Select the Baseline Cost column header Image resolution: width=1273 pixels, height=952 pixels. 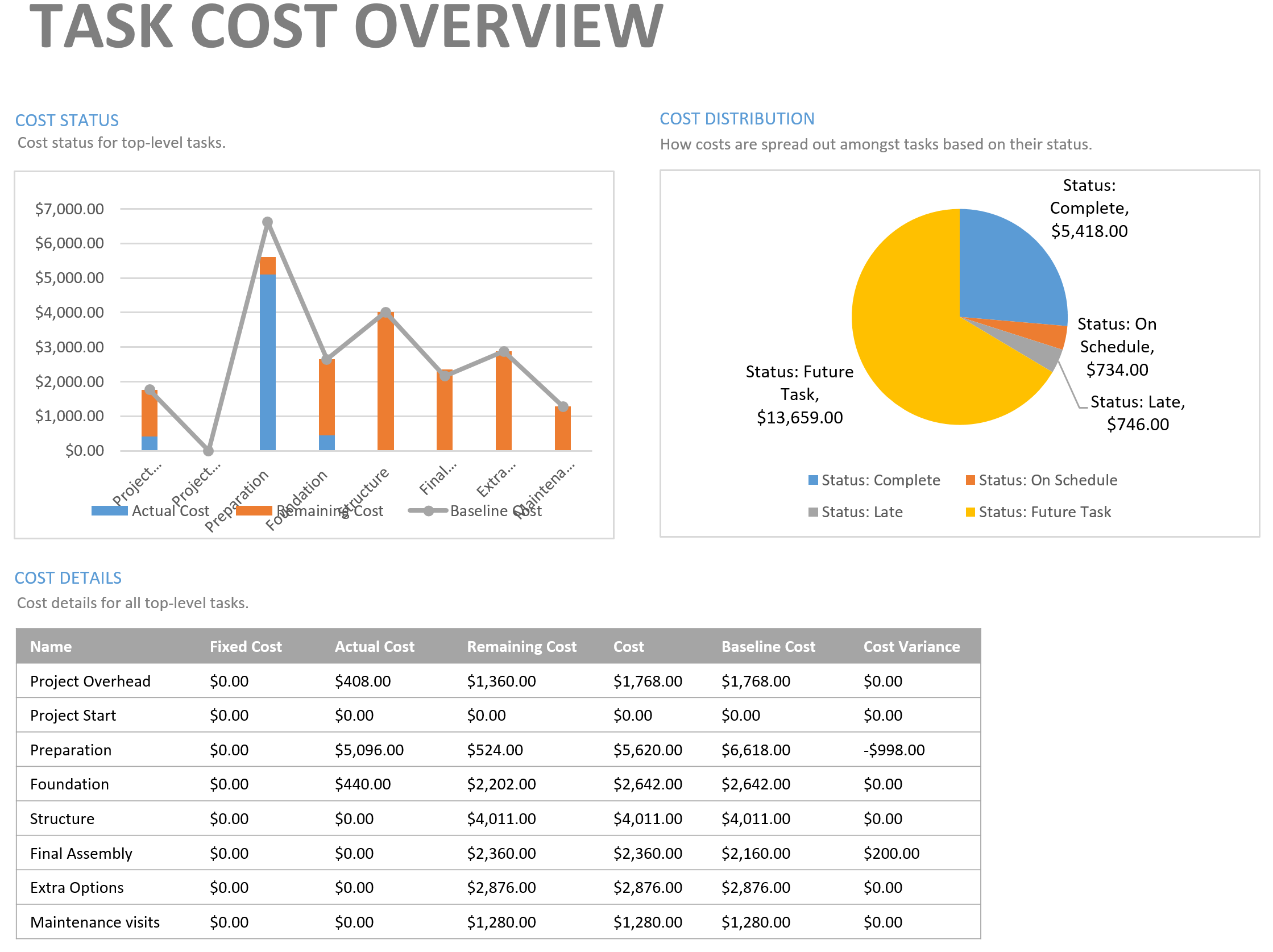tap(768, 646)
